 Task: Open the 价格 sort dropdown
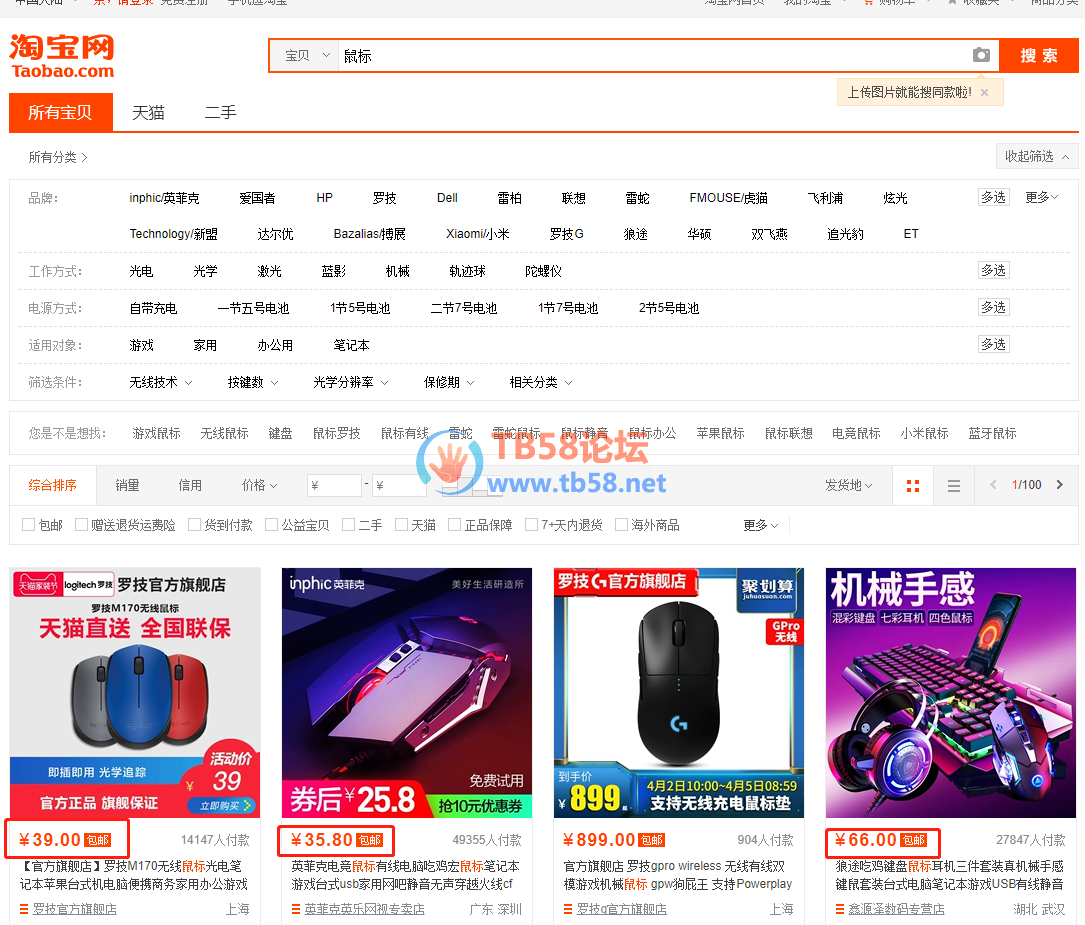click(x=259, y=486)
